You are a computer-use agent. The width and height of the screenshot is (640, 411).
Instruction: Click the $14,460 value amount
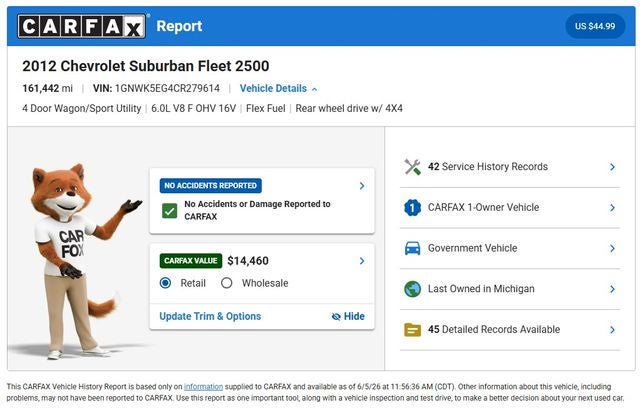click(x=248, y=261)
